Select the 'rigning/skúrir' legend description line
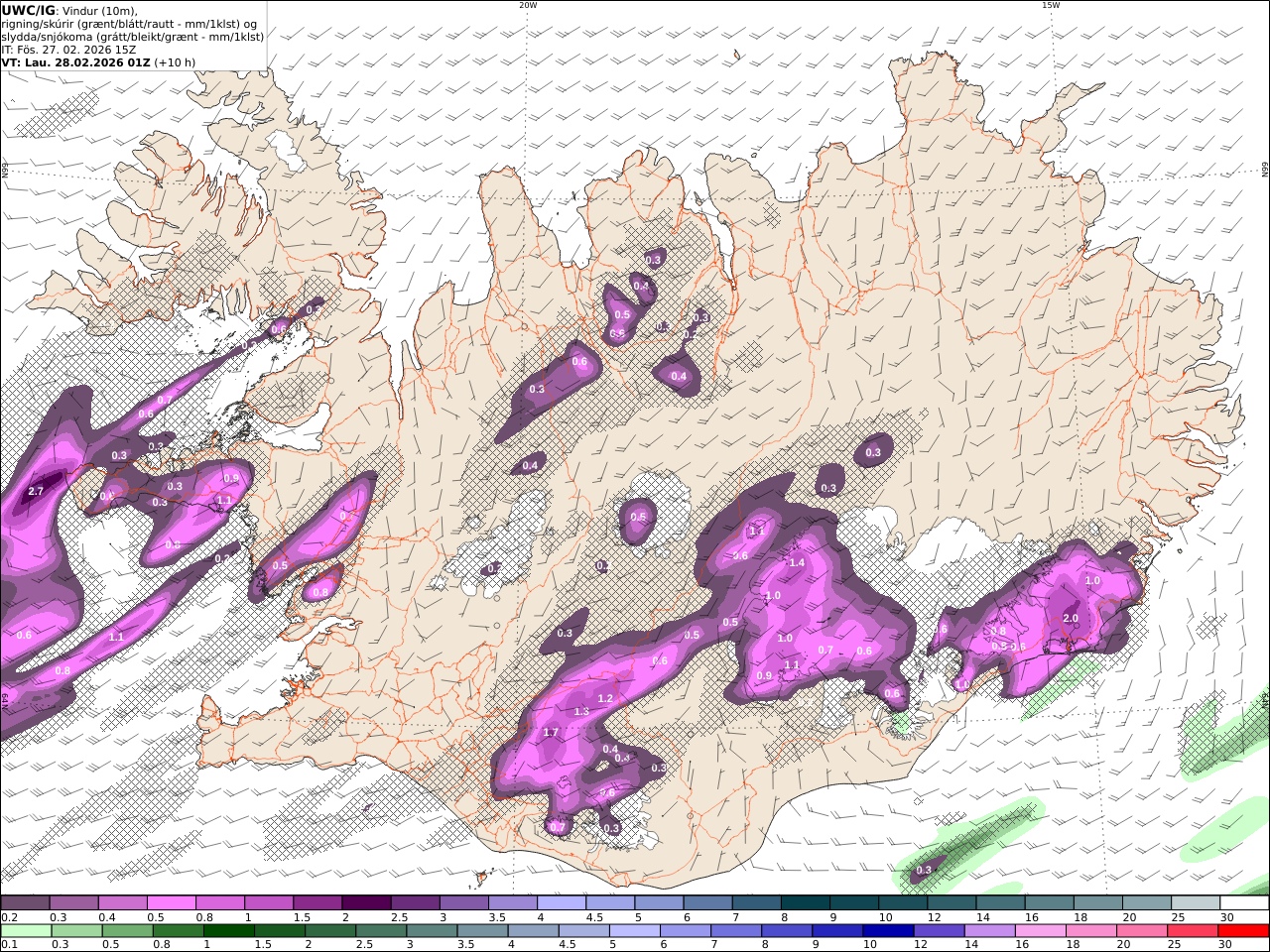 point(128,23)
